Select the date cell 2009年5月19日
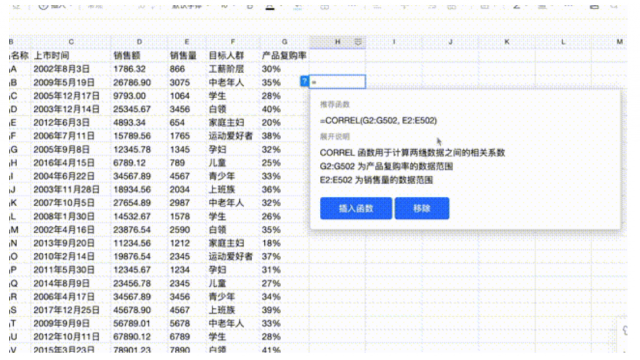 [71, 82]
